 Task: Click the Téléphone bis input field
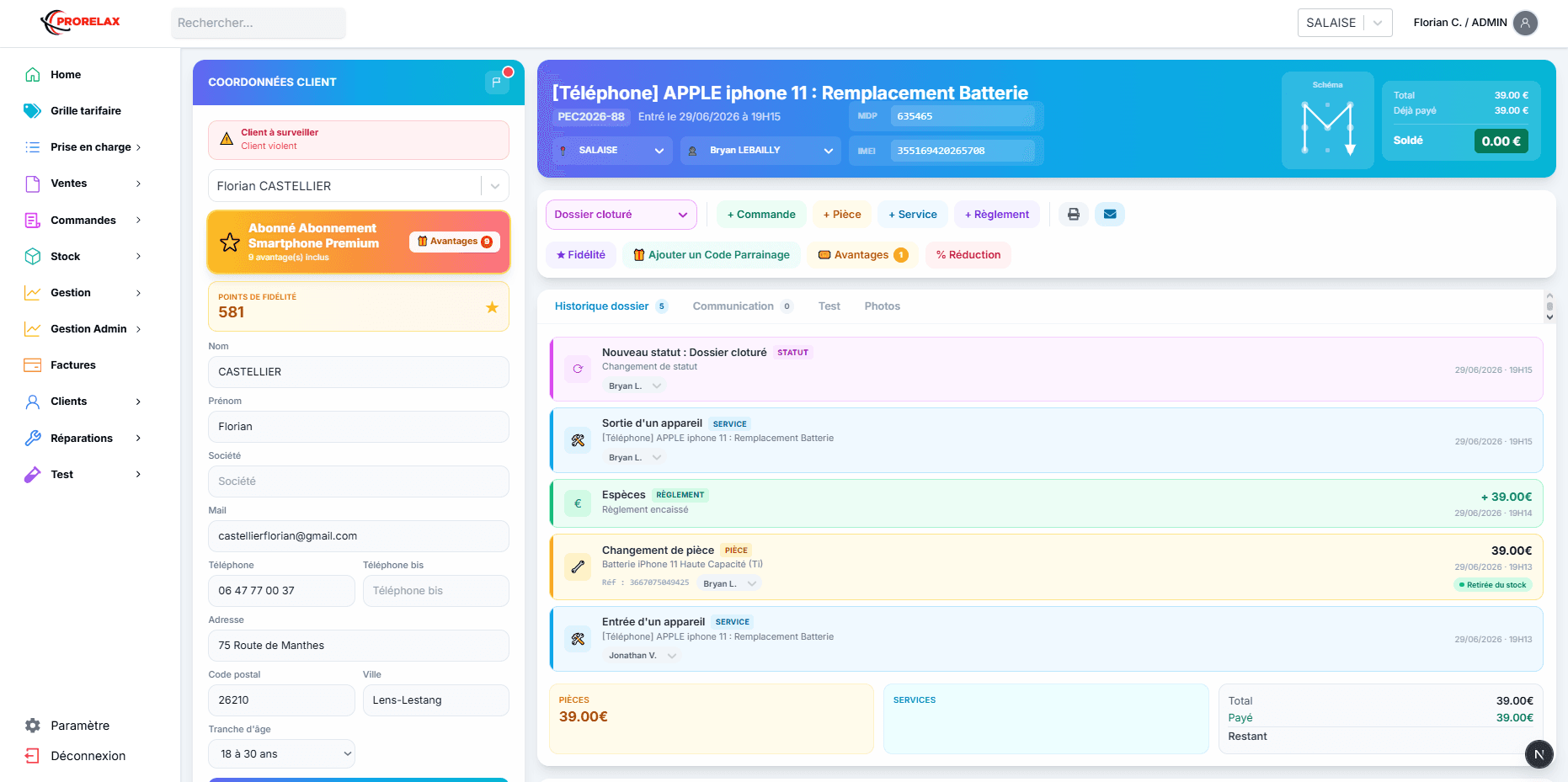[436, 591]
